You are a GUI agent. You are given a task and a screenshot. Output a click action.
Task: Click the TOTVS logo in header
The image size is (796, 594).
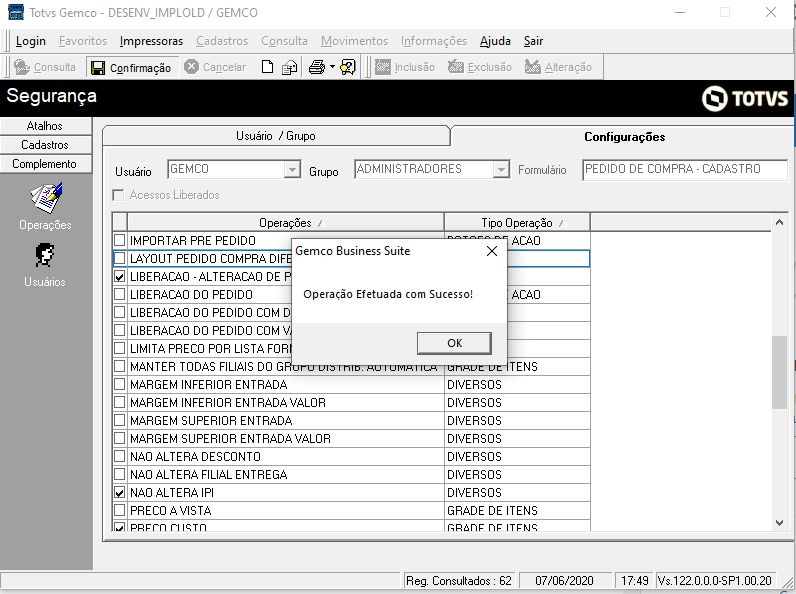click(745, 98)
